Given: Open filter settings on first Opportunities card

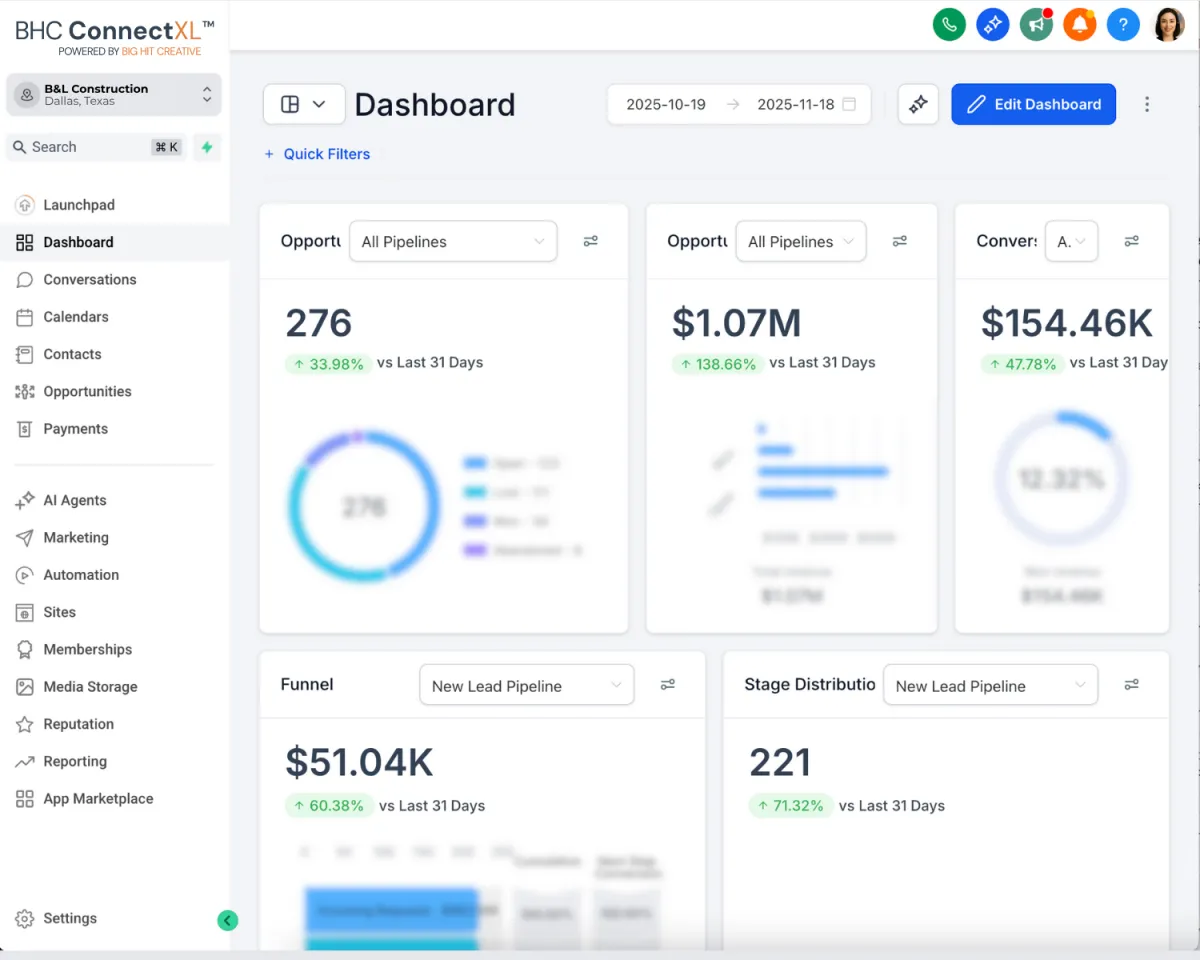Looking at the screenshot, I should point(591,241).
